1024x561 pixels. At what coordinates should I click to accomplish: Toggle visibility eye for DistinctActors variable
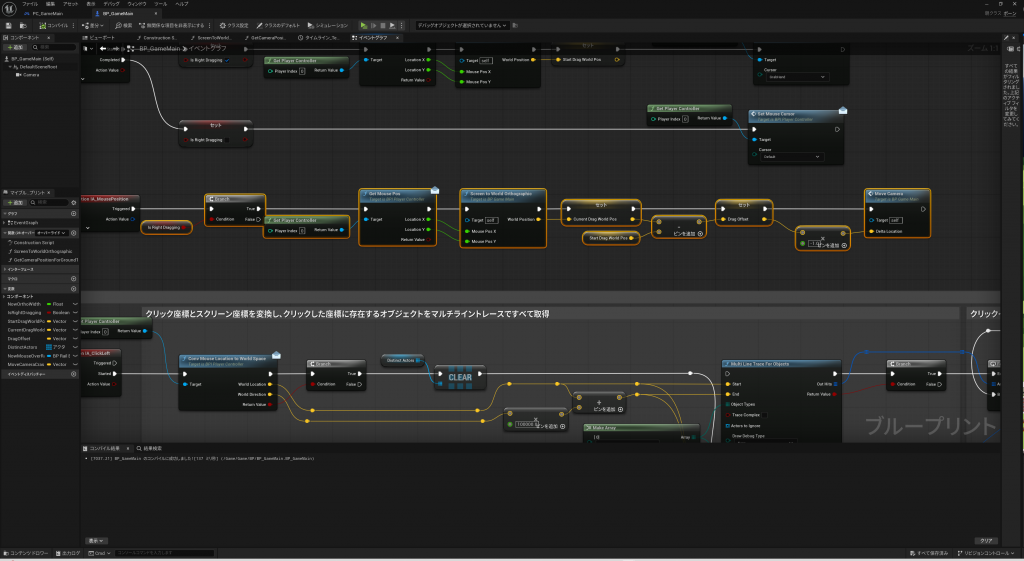[x=75, y=347]
